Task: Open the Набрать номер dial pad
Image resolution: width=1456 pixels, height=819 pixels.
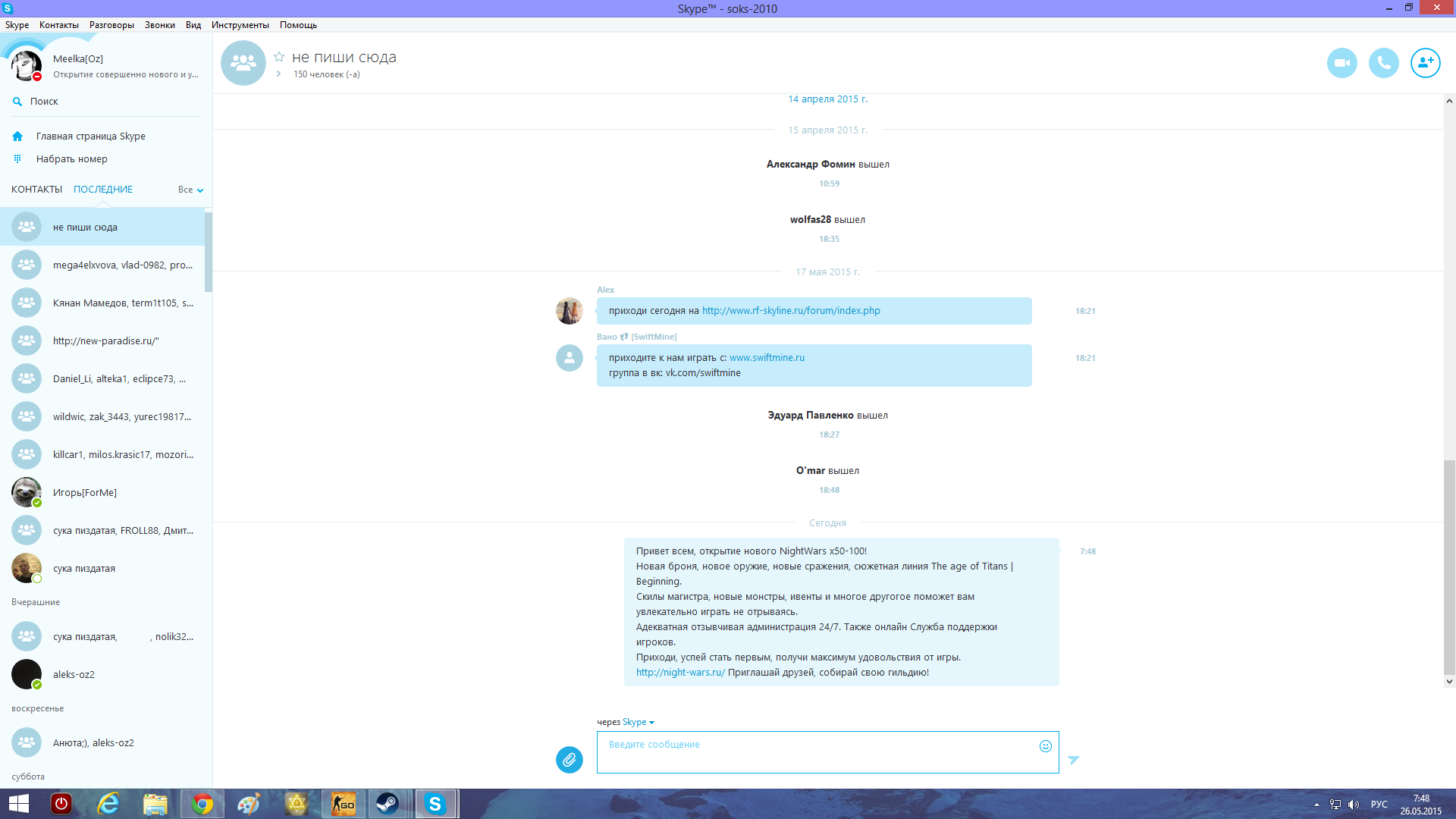Action: (71, 159)
